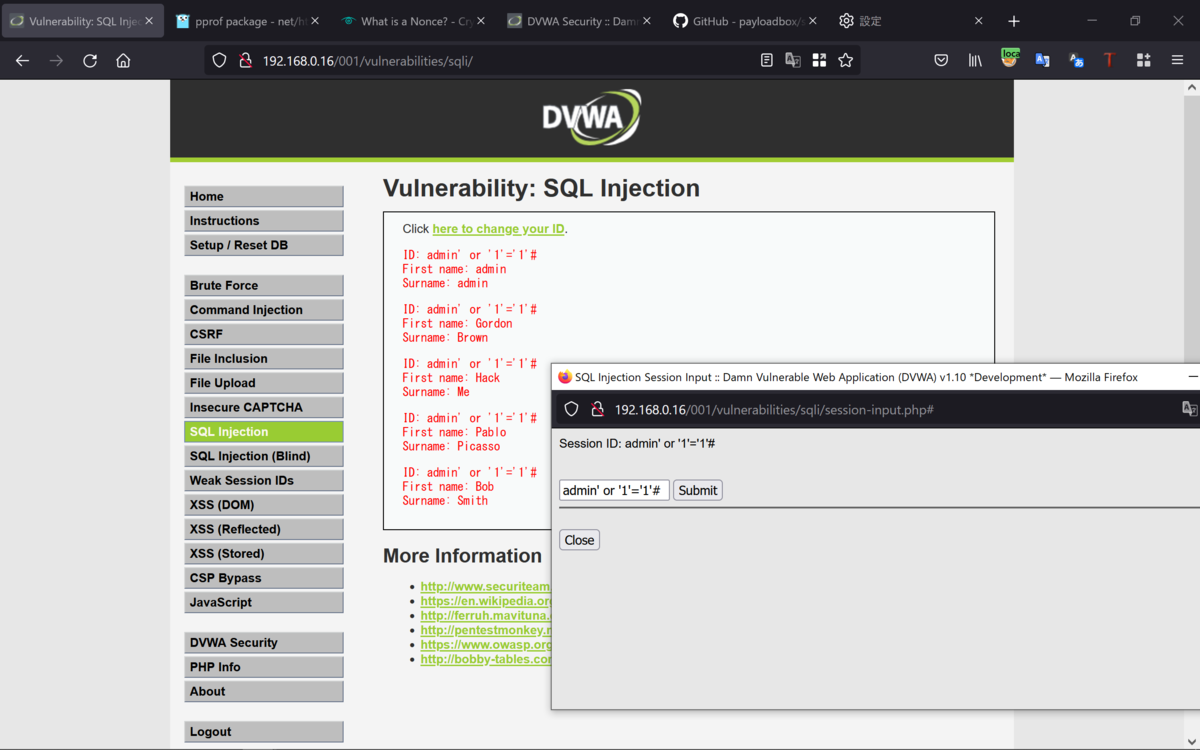This screenshot has height=750, width=1200.
Task: Open PHP Info page
Action: (x=264, y=667)
